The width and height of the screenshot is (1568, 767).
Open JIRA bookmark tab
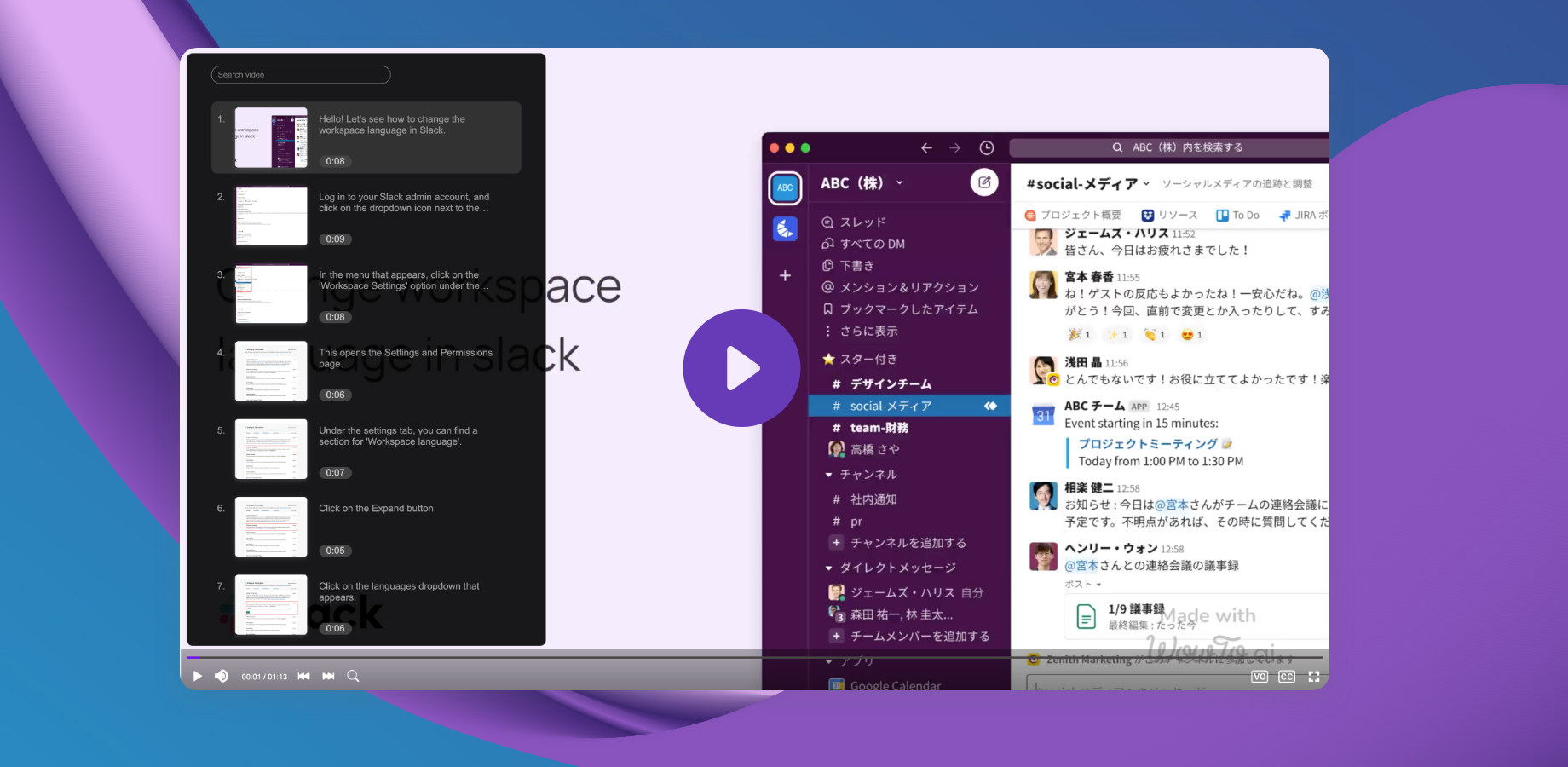click(x=1304, y=216)
